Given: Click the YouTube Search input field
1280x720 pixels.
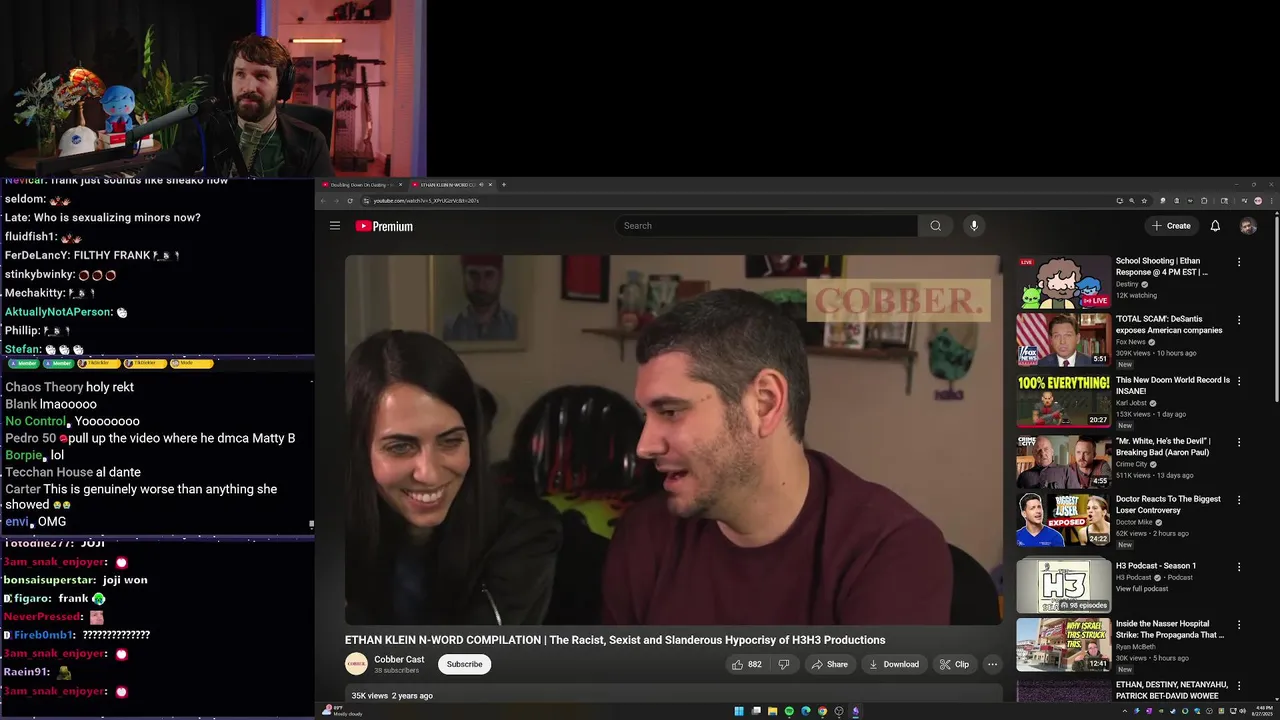Looking at the screenshot, I should point(767,226).
